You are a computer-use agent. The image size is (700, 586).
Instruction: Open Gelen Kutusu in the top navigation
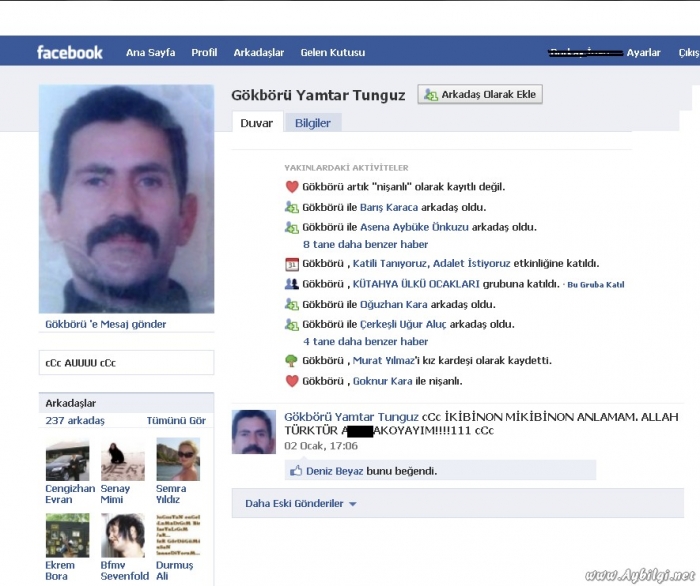(333, 52)
